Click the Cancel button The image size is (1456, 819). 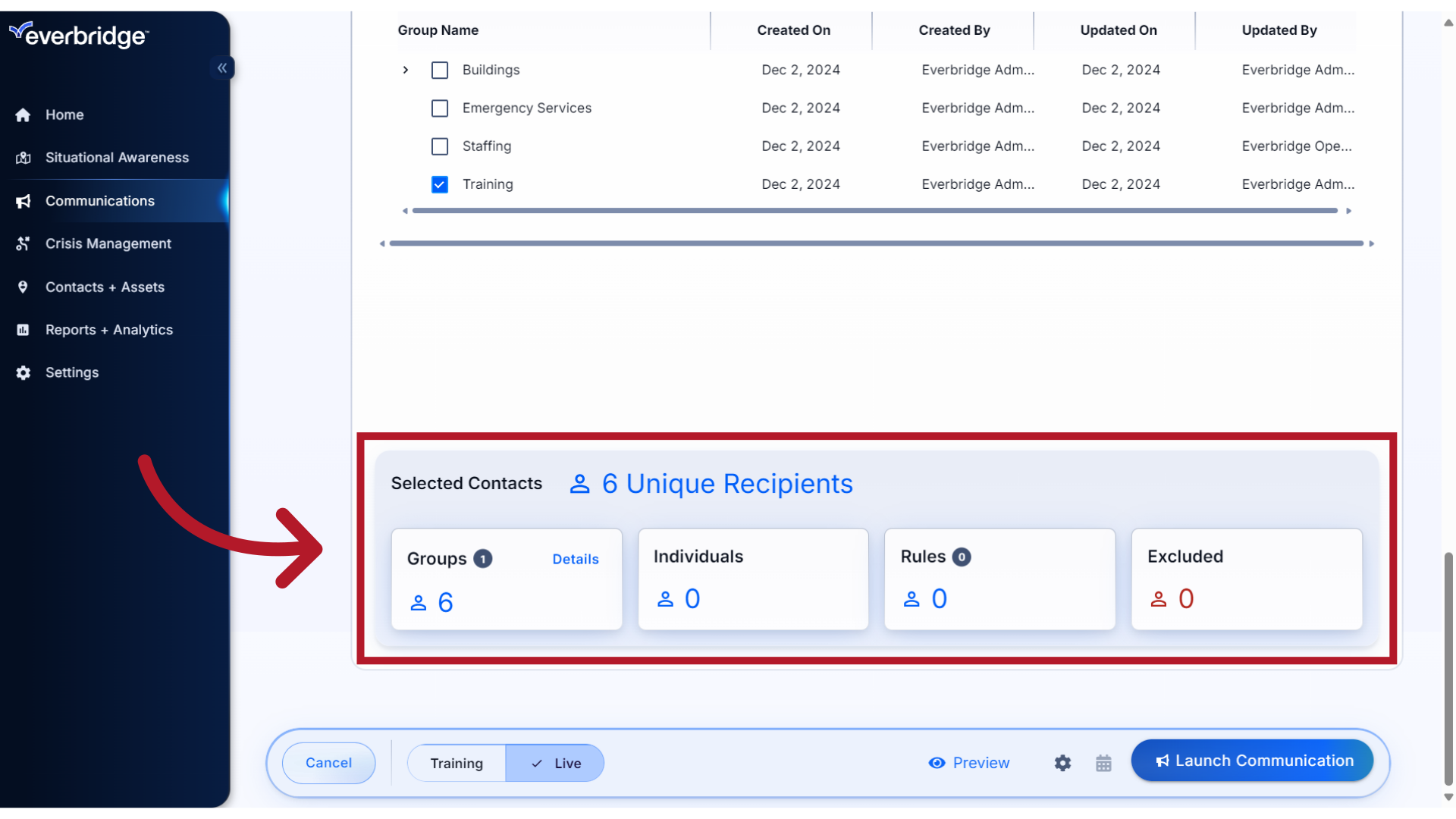(328, 763)
